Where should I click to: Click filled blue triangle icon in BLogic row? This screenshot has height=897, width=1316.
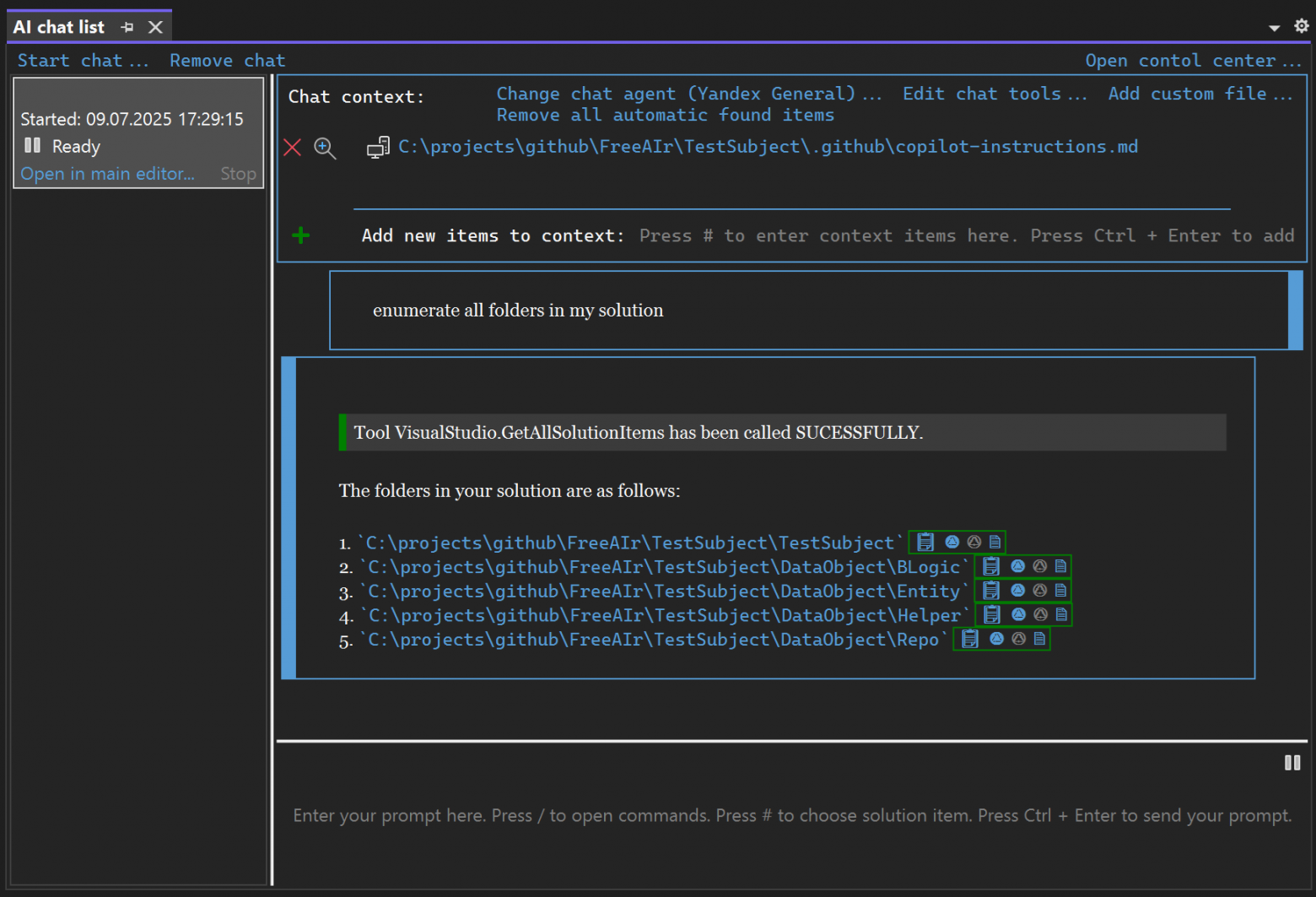1017,566
